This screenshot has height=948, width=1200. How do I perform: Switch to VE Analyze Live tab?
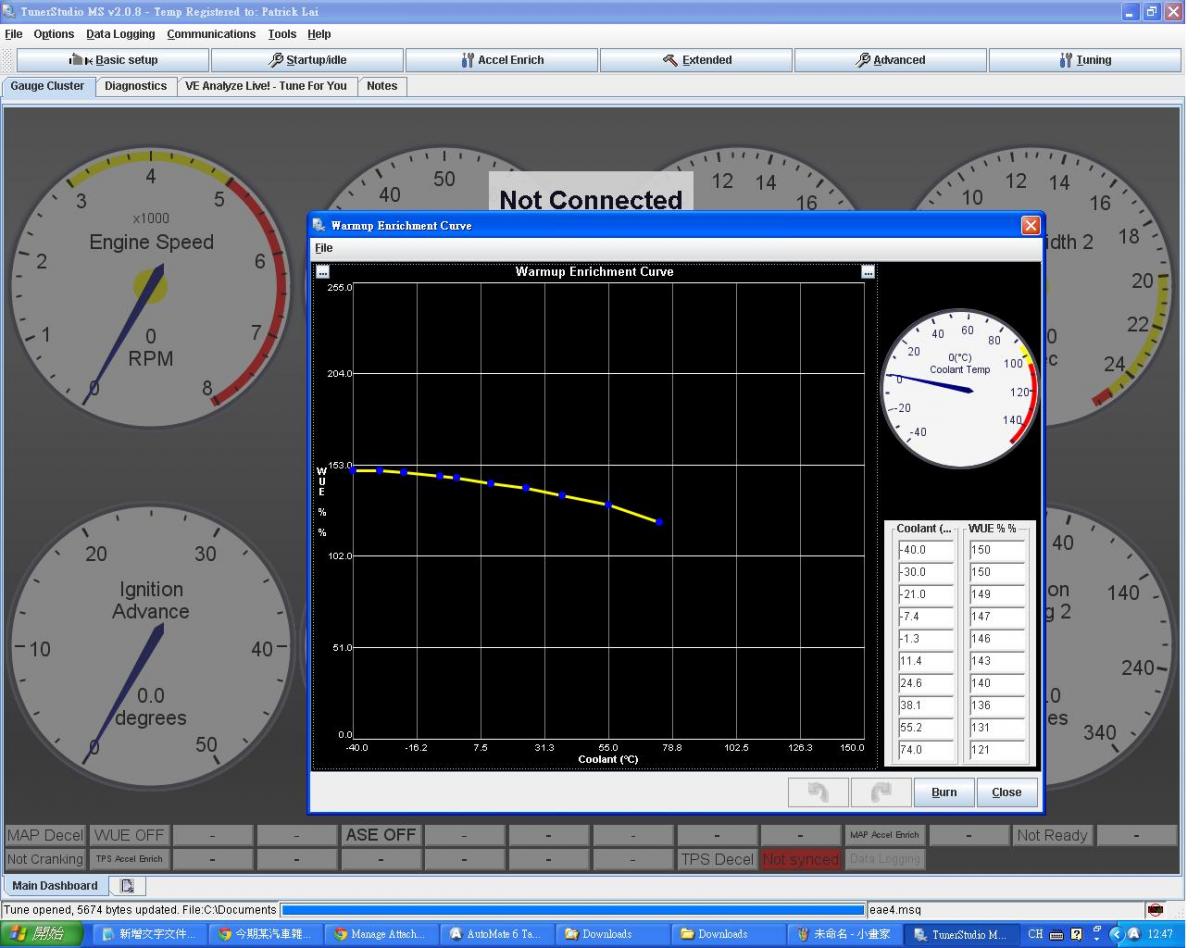click(x=267, y=86)
